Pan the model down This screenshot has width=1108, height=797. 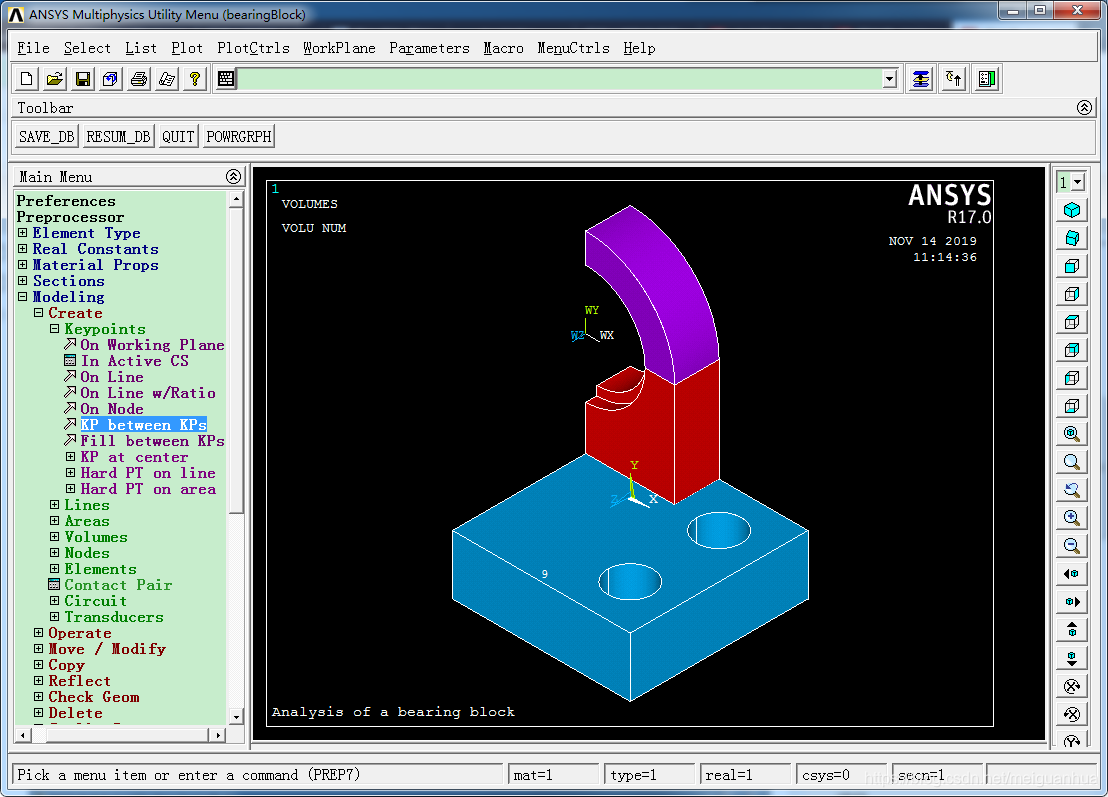1072,658
